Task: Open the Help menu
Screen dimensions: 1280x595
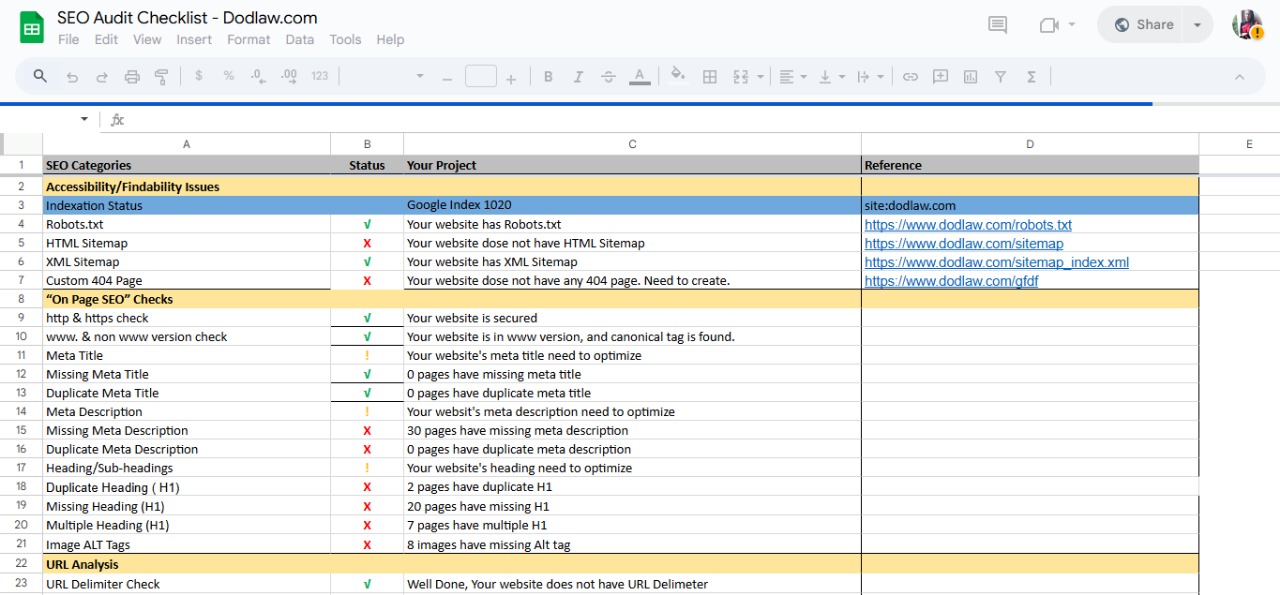Action: pos(390,40)
